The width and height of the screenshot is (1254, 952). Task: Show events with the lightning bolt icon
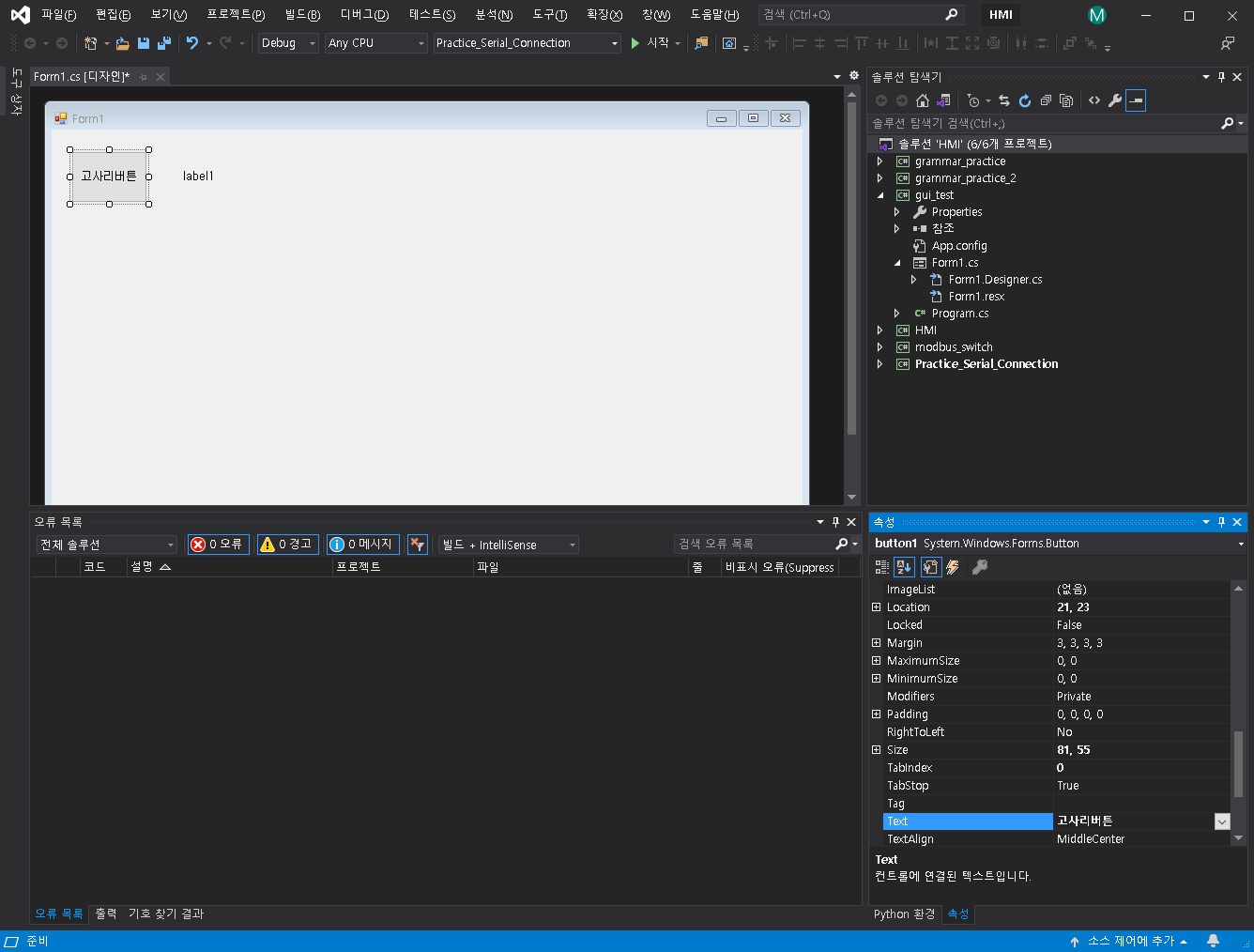[953, 567]
